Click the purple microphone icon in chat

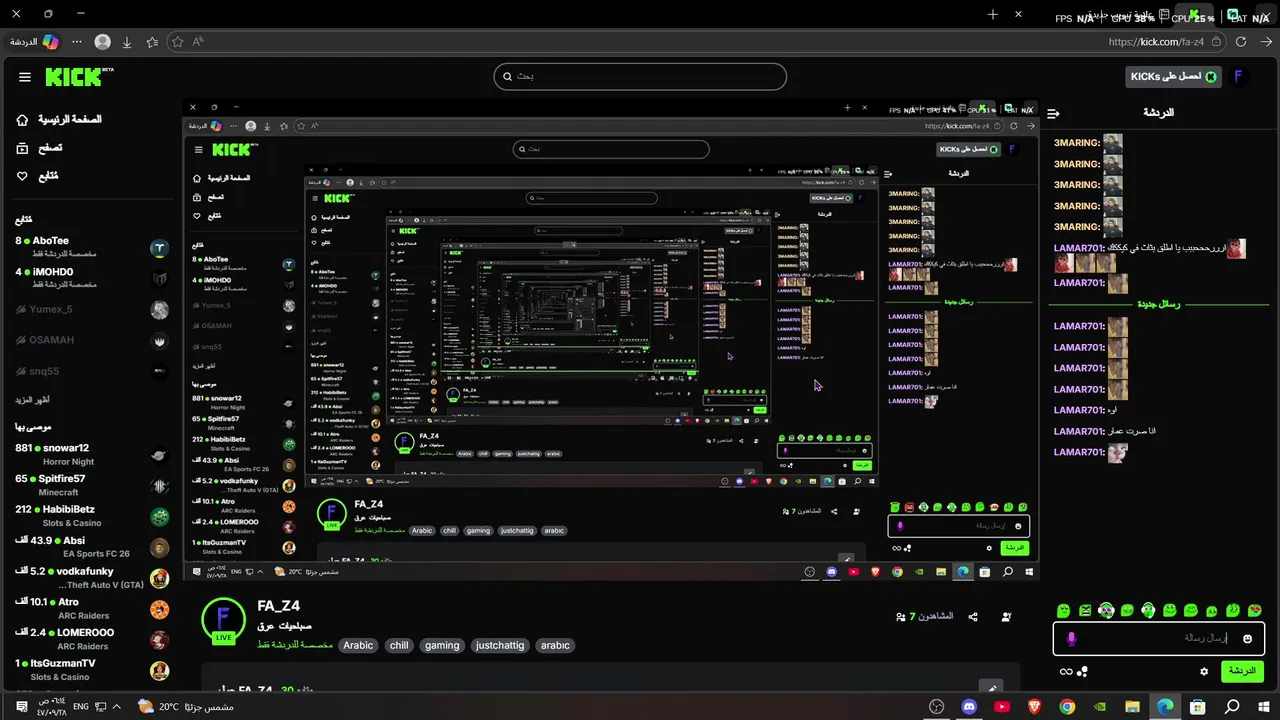click(1071, 638)
